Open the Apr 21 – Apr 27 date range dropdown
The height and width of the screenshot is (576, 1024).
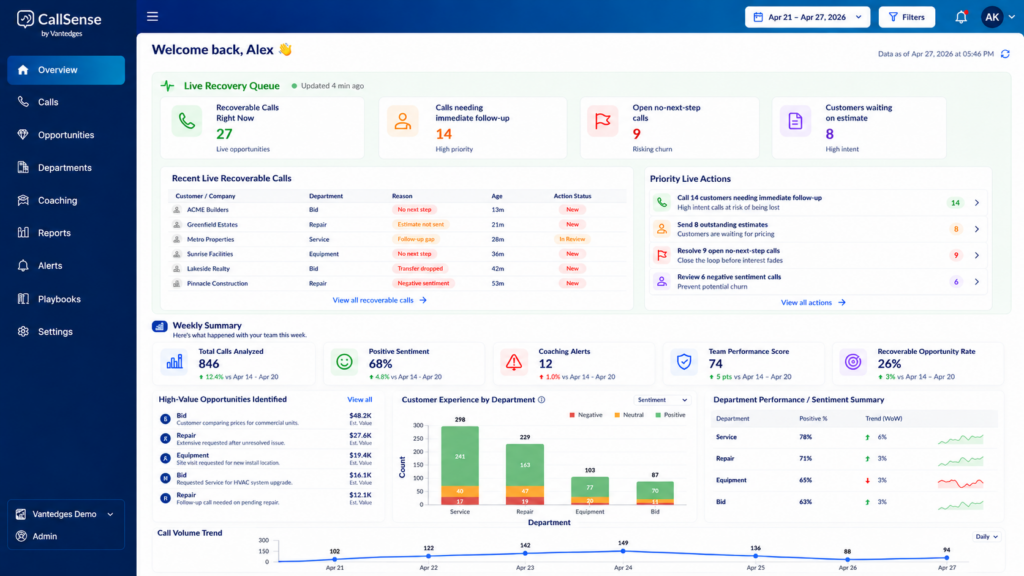[807, 17]
